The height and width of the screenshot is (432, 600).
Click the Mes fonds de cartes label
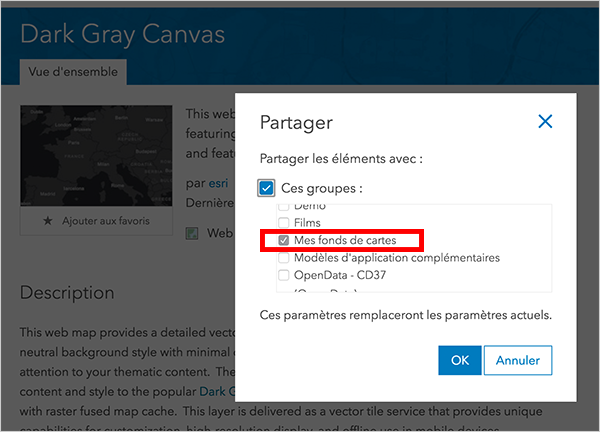point(345,241)
